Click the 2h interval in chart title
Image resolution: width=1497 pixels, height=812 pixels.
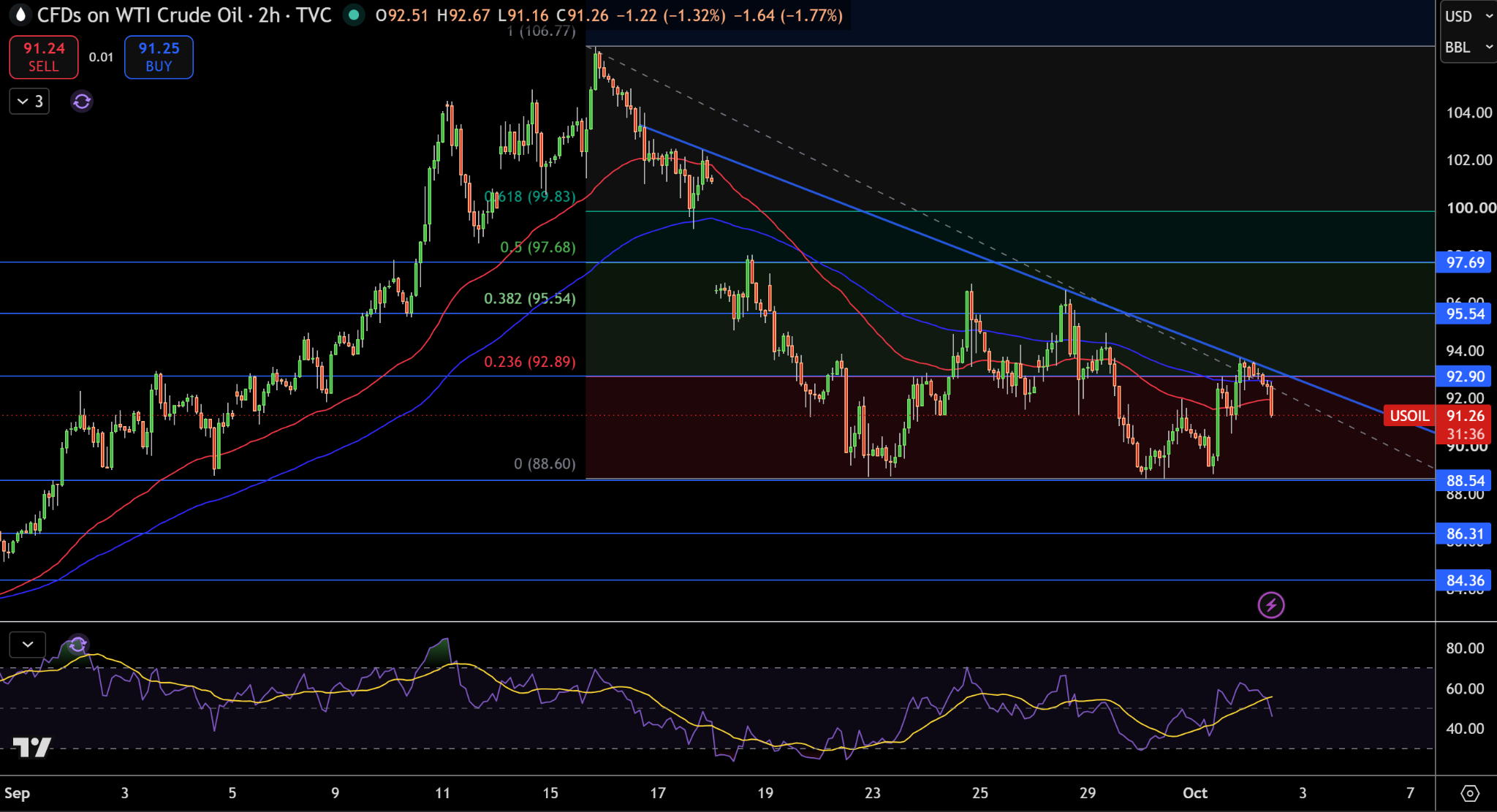269,15
